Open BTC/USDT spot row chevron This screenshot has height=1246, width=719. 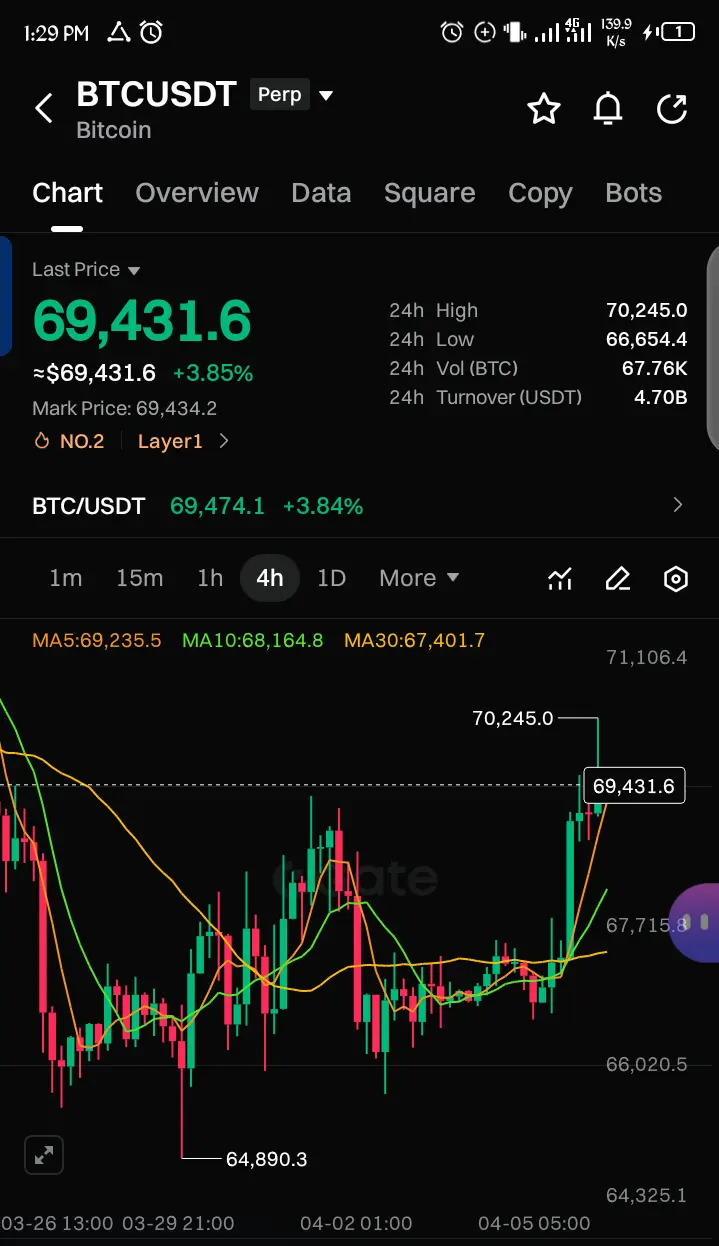678,505
